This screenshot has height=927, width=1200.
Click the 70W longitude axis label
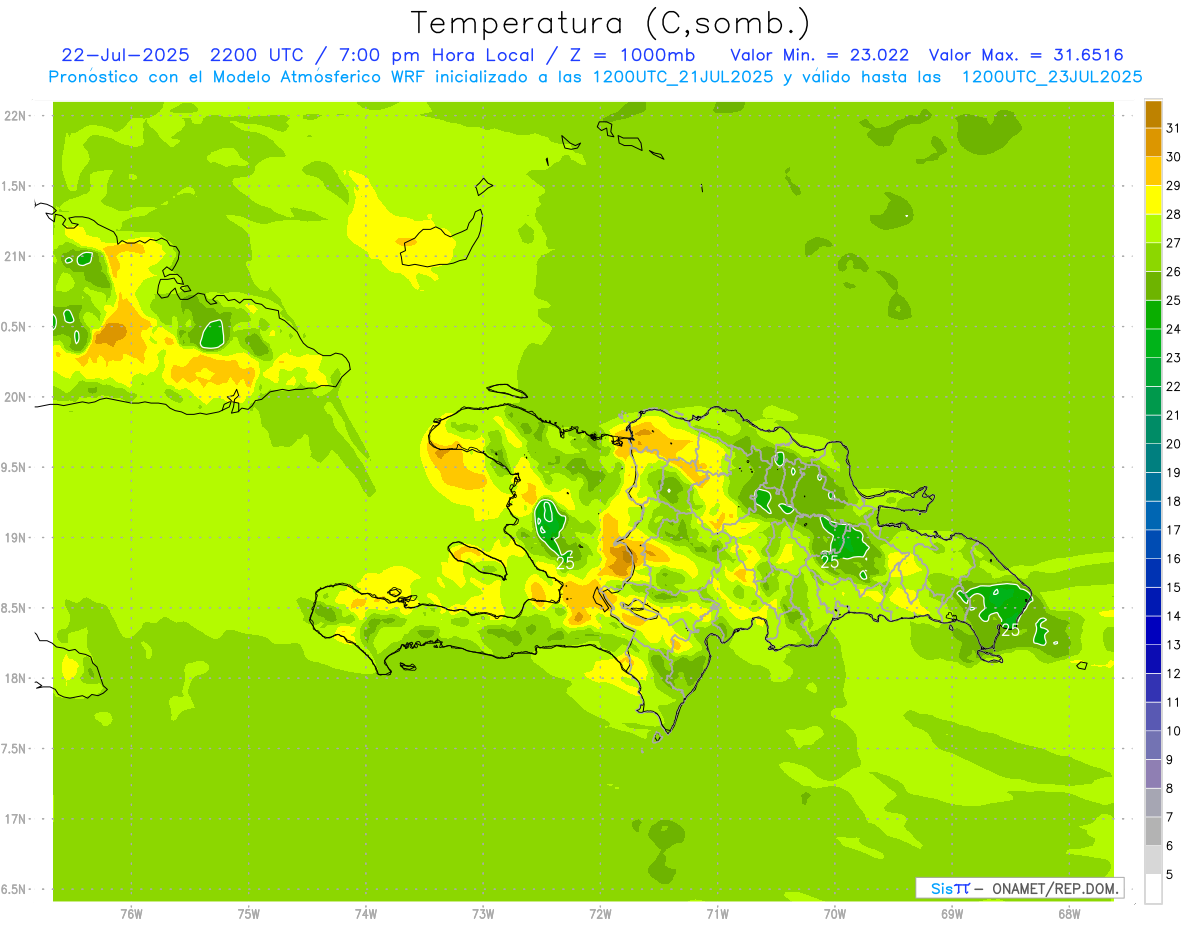pyautogui.click(x=835, y=914)
